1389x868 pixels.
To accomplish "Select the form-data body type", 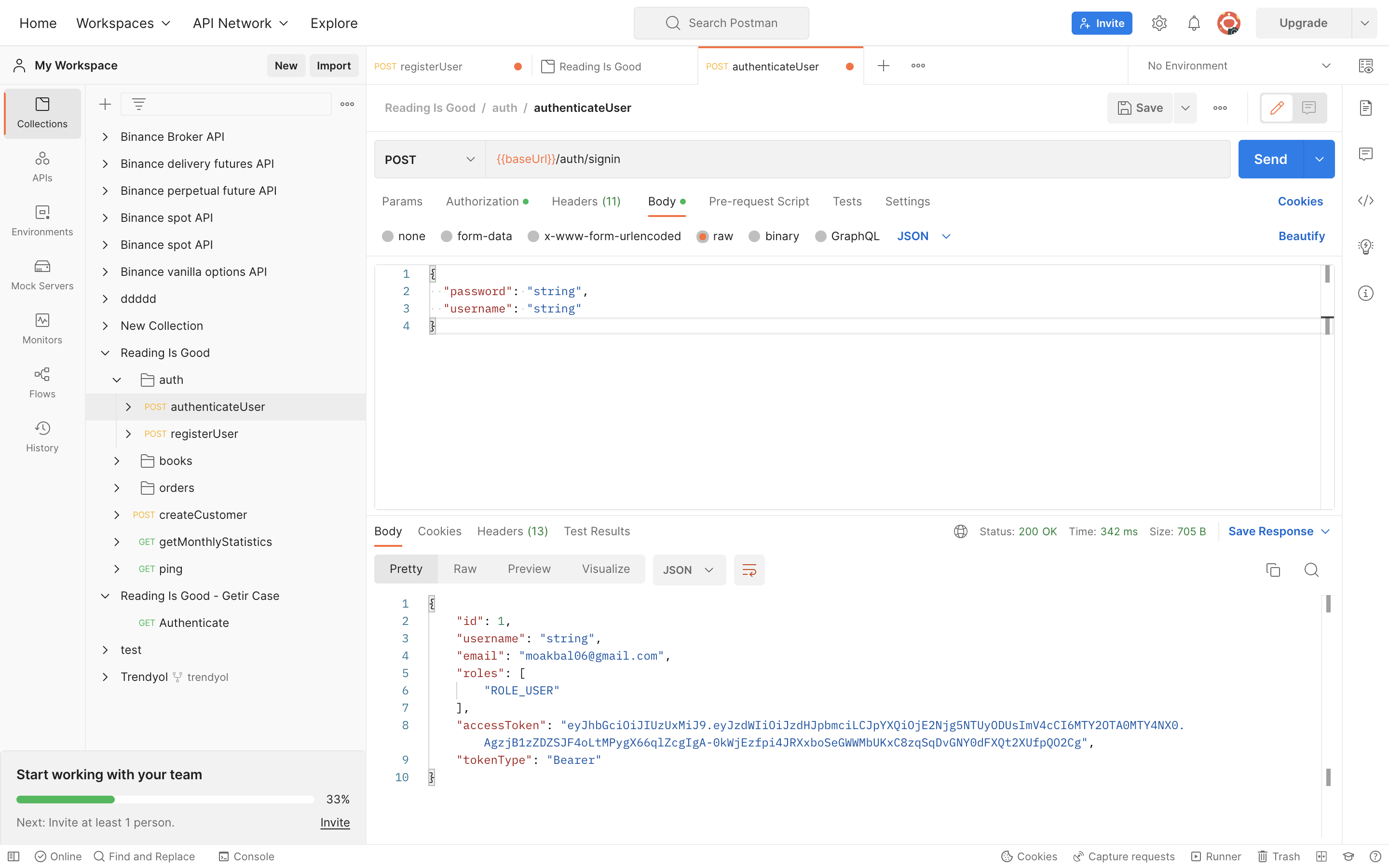I will (x=476, y=236).
